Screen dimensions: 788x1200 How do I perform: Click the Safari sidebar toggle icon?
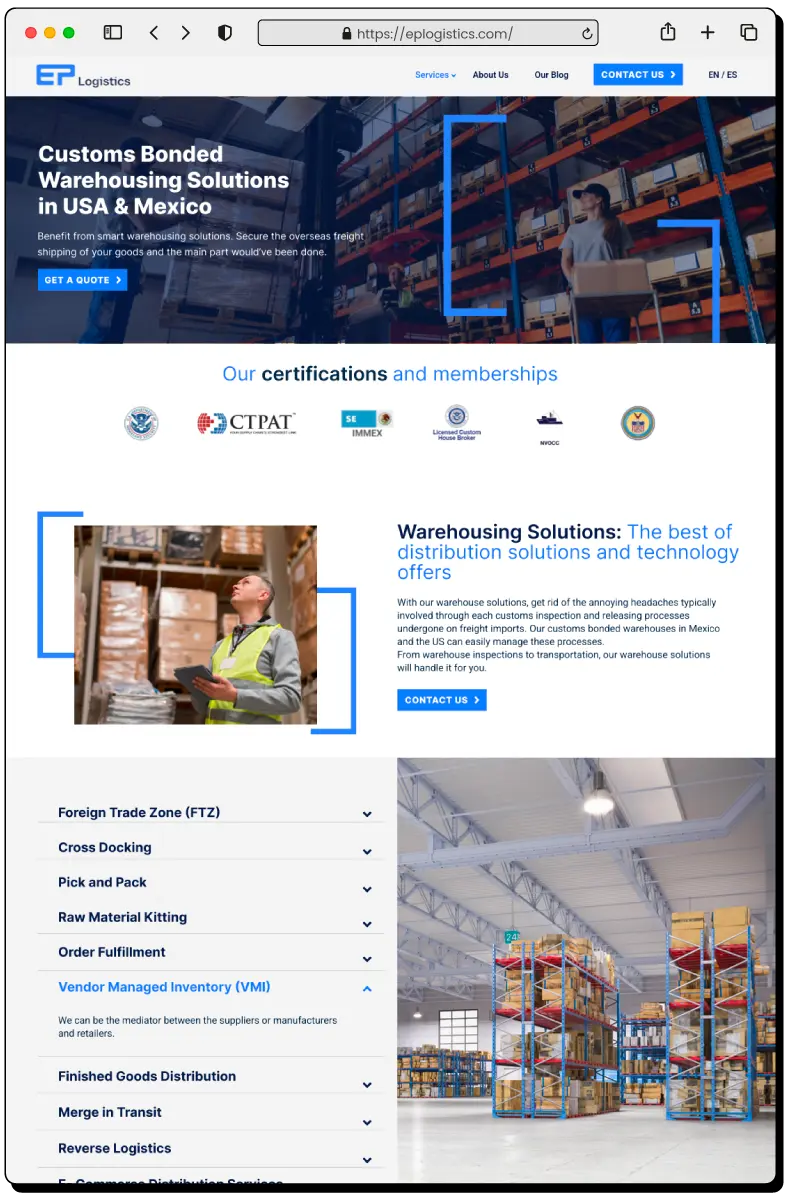click(x=113, y=33)
